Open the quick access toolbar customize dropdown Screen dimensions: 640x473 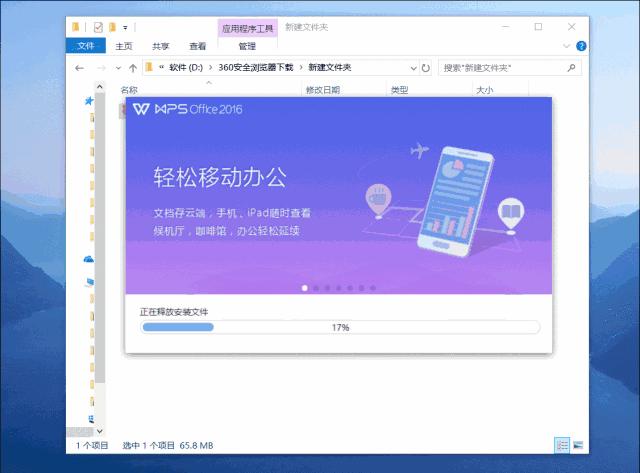tap(125, 28)
